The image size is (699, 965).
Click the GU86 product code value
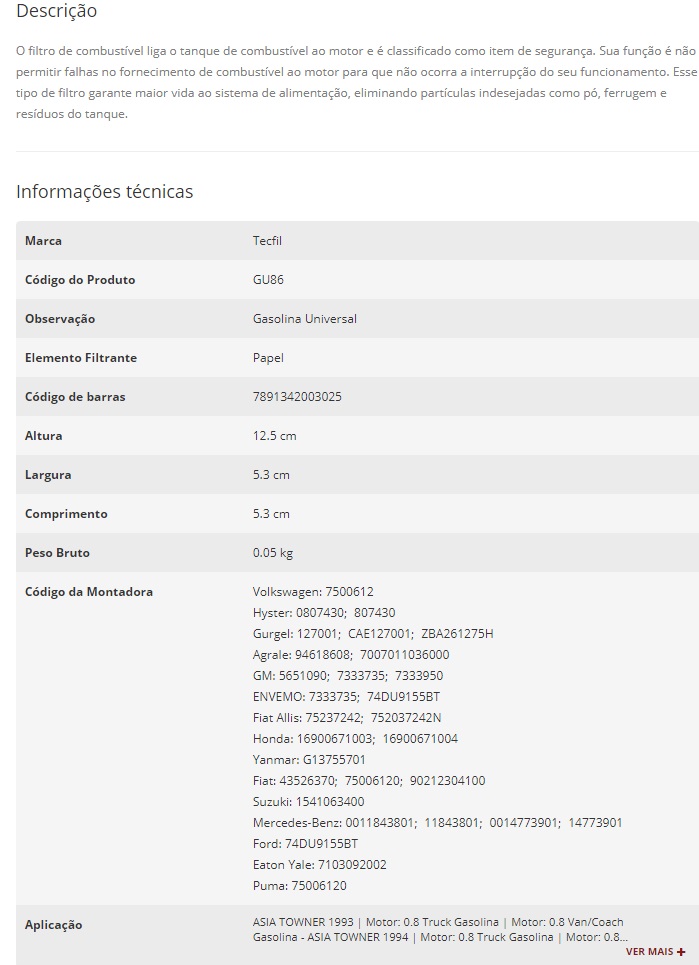(268, 280)
